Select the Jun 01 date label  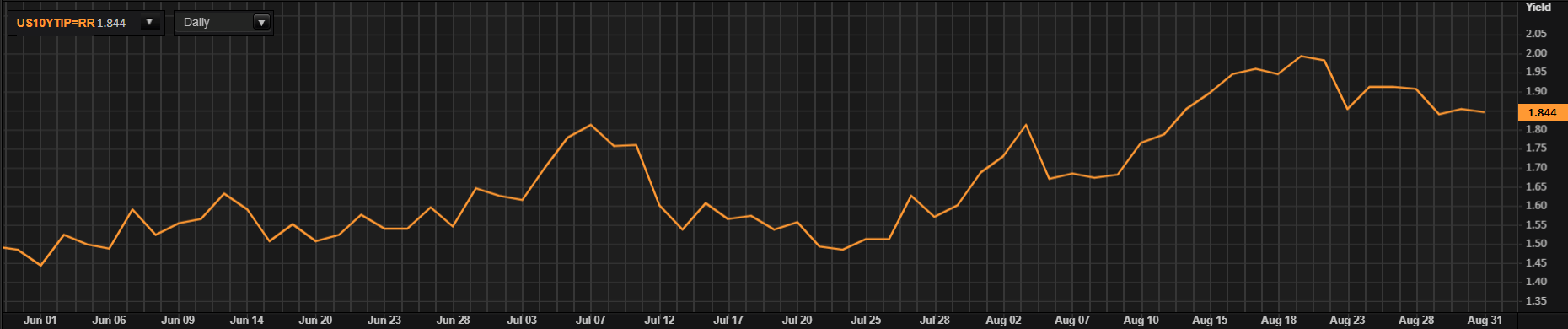40,321
